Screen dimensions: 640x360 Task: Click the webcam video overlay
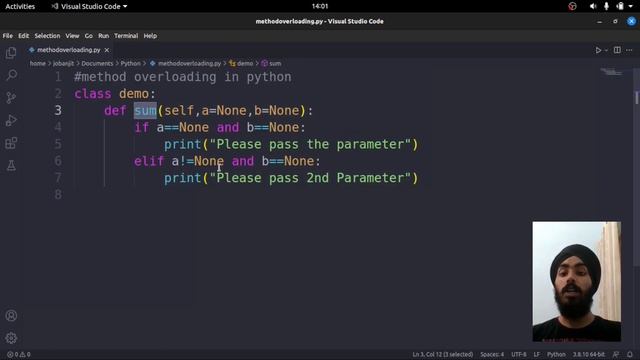point(576,281)
